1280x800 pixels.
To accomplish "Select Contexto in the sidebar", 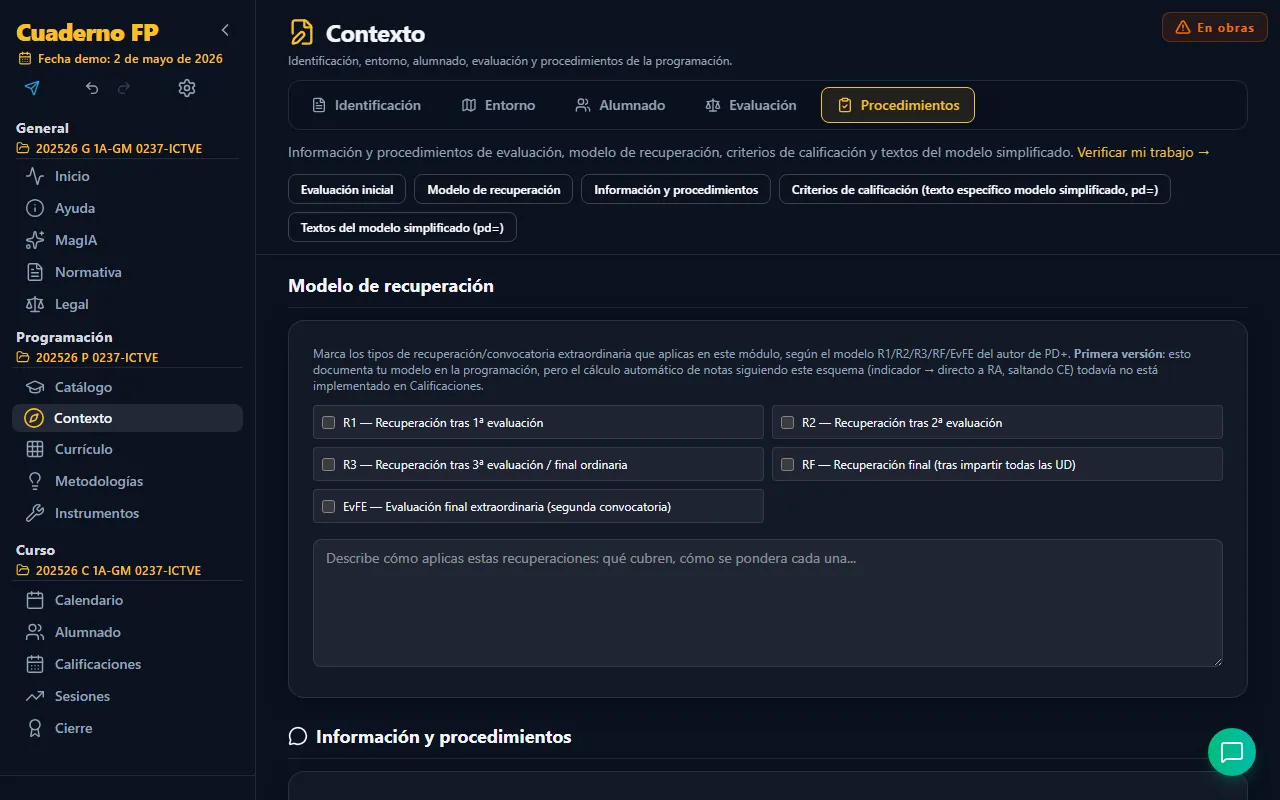I will [127, 418].
